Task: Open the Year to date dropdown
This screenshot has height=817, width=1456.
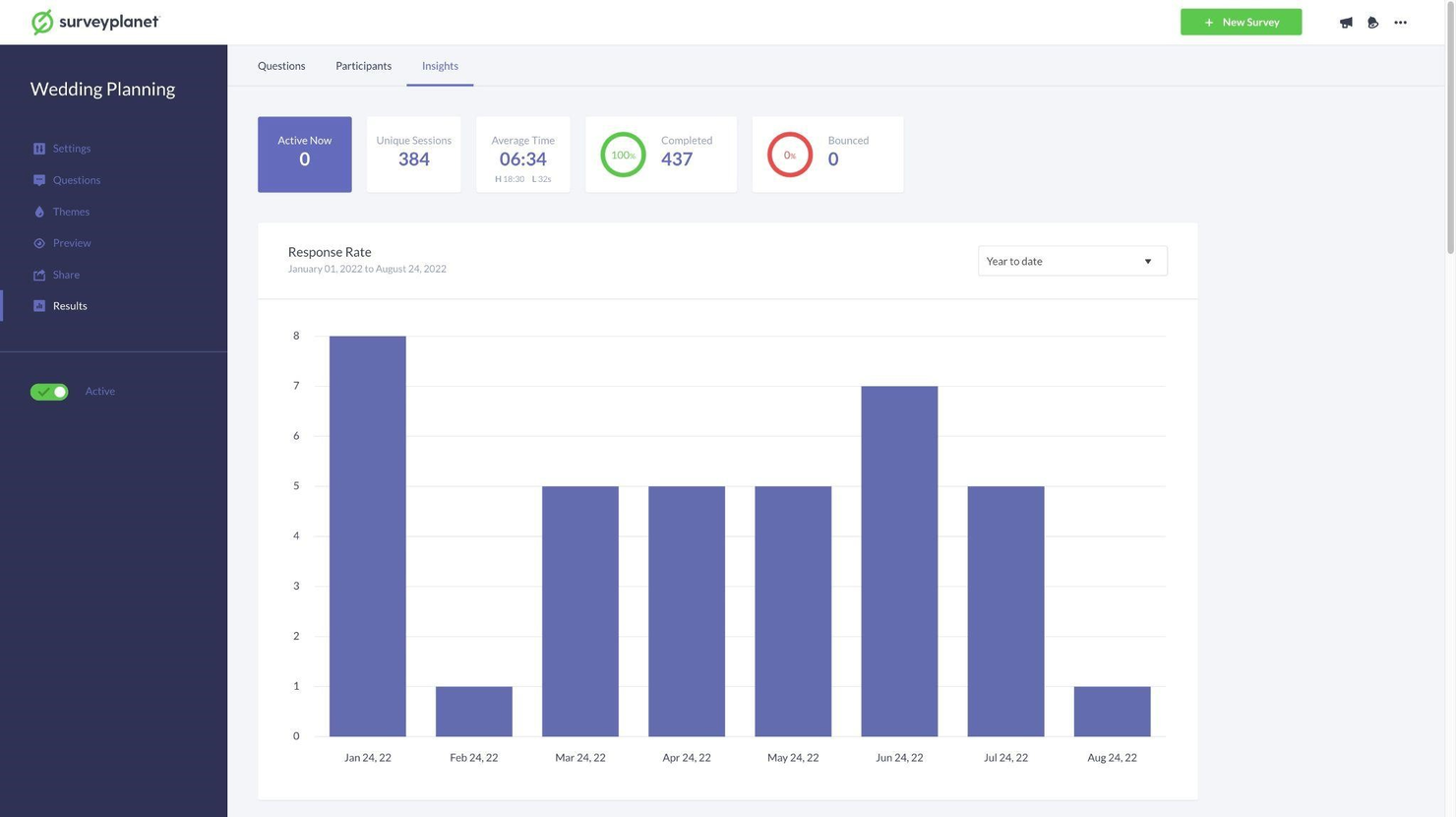Action: click(1071, 261)
